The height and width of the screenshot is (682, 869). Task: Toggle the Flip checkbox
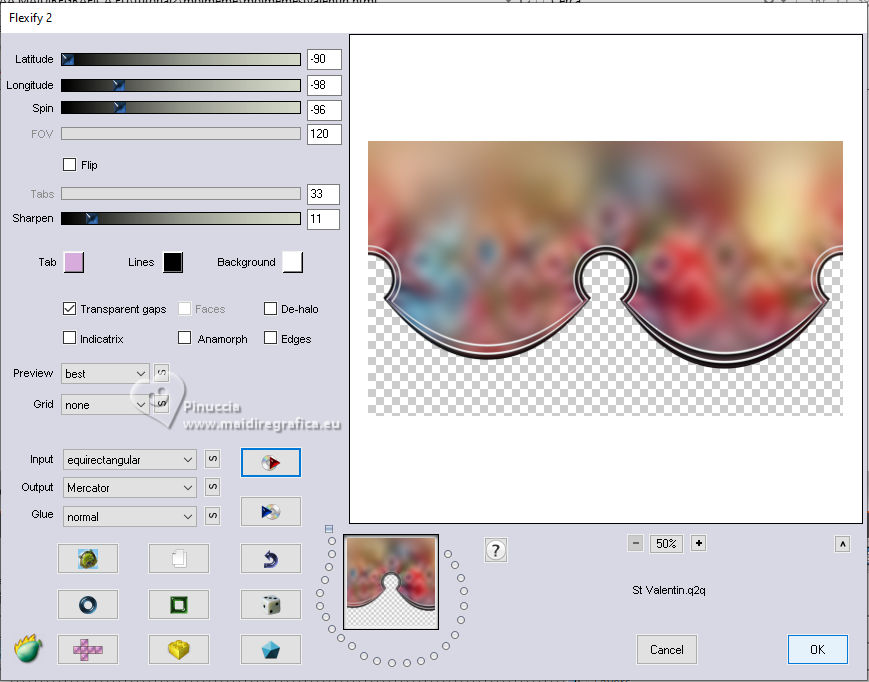pyautogui.click(x=69, y=165)
